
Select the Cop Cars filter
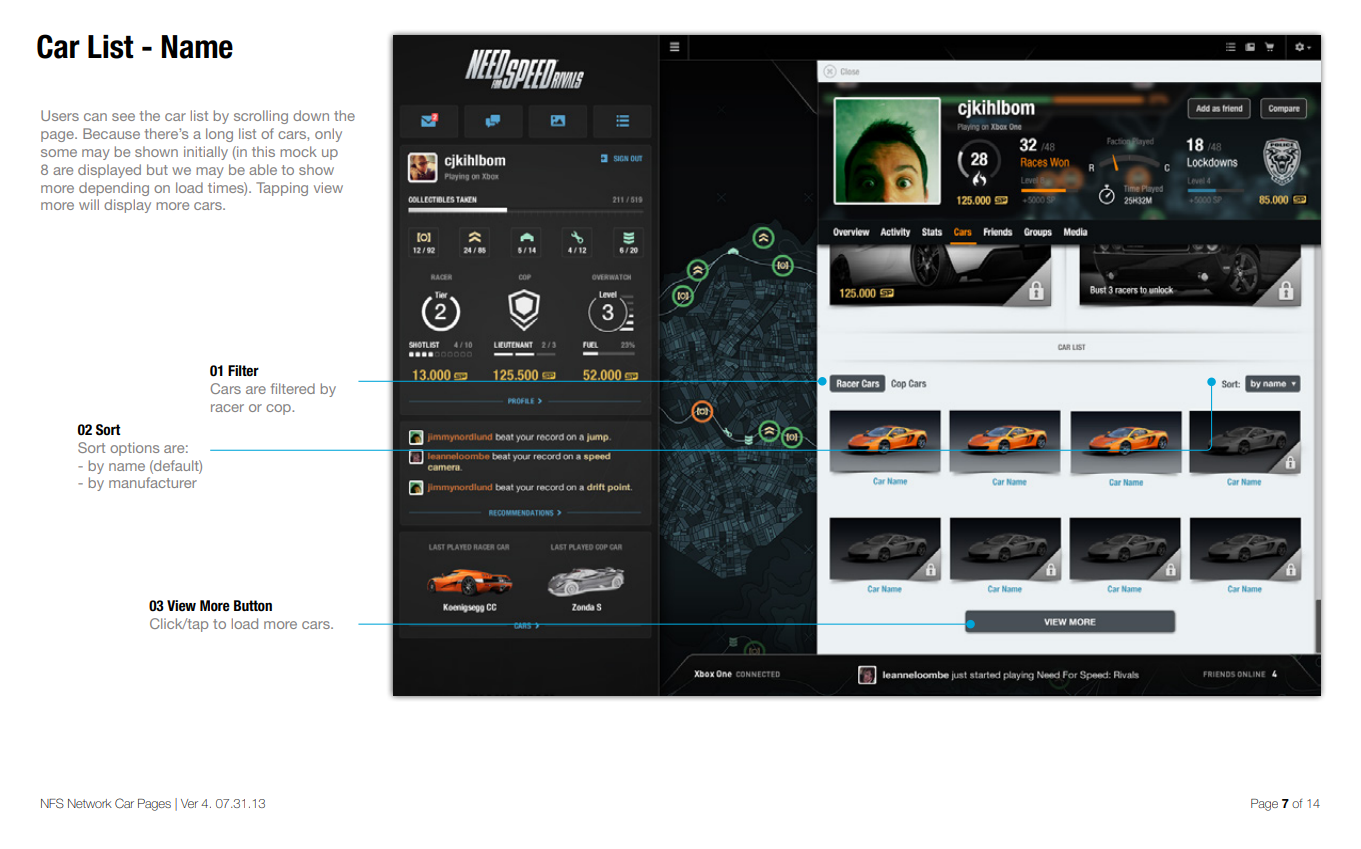(x=909, y=384)
